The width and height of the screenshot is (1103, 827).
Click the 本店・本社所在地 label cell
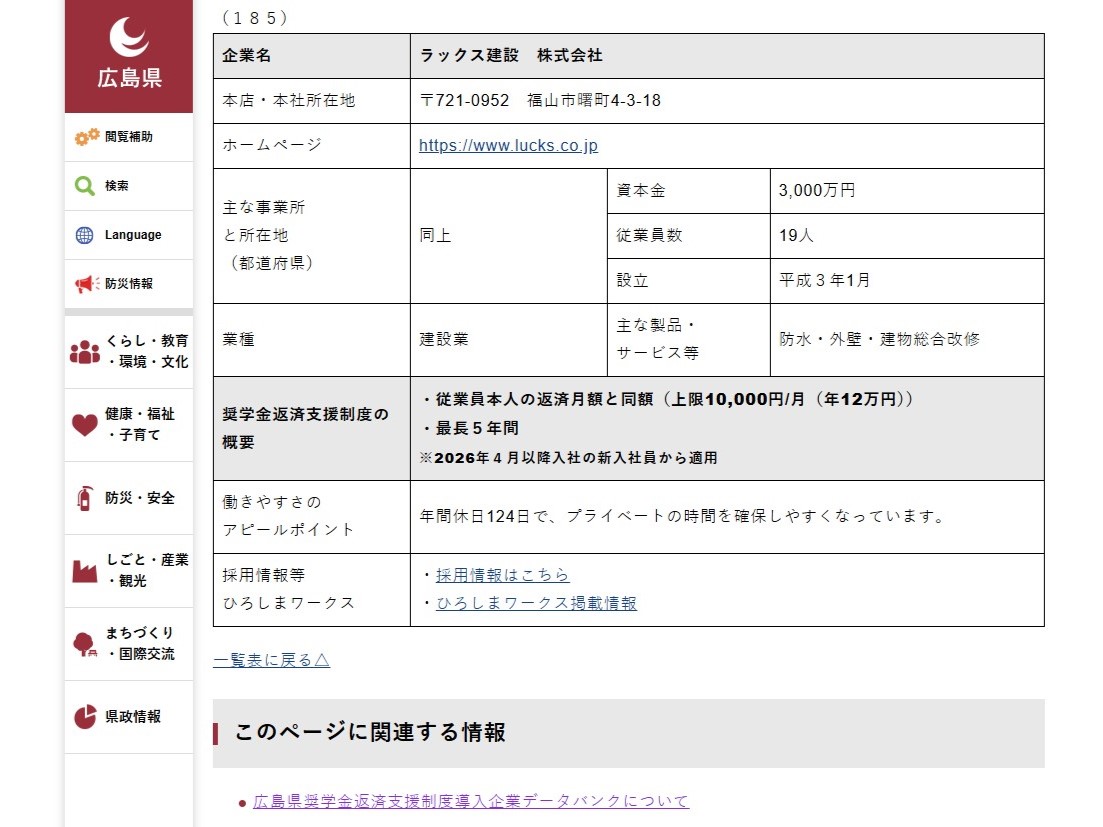(312, 101)
